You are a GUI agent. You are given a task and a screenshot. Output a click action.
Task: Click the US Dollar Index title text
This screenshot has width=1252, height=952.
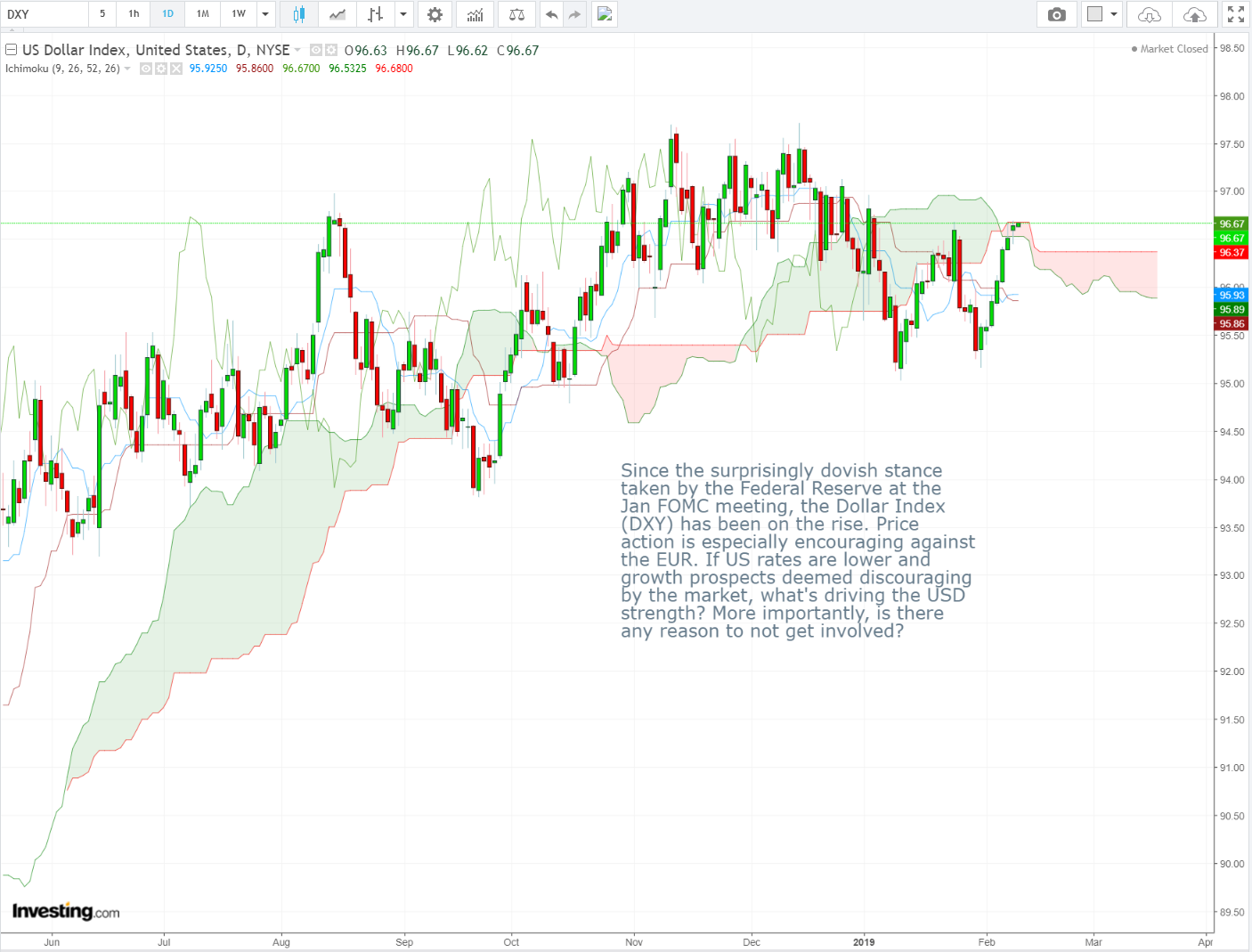coord(156,51)
